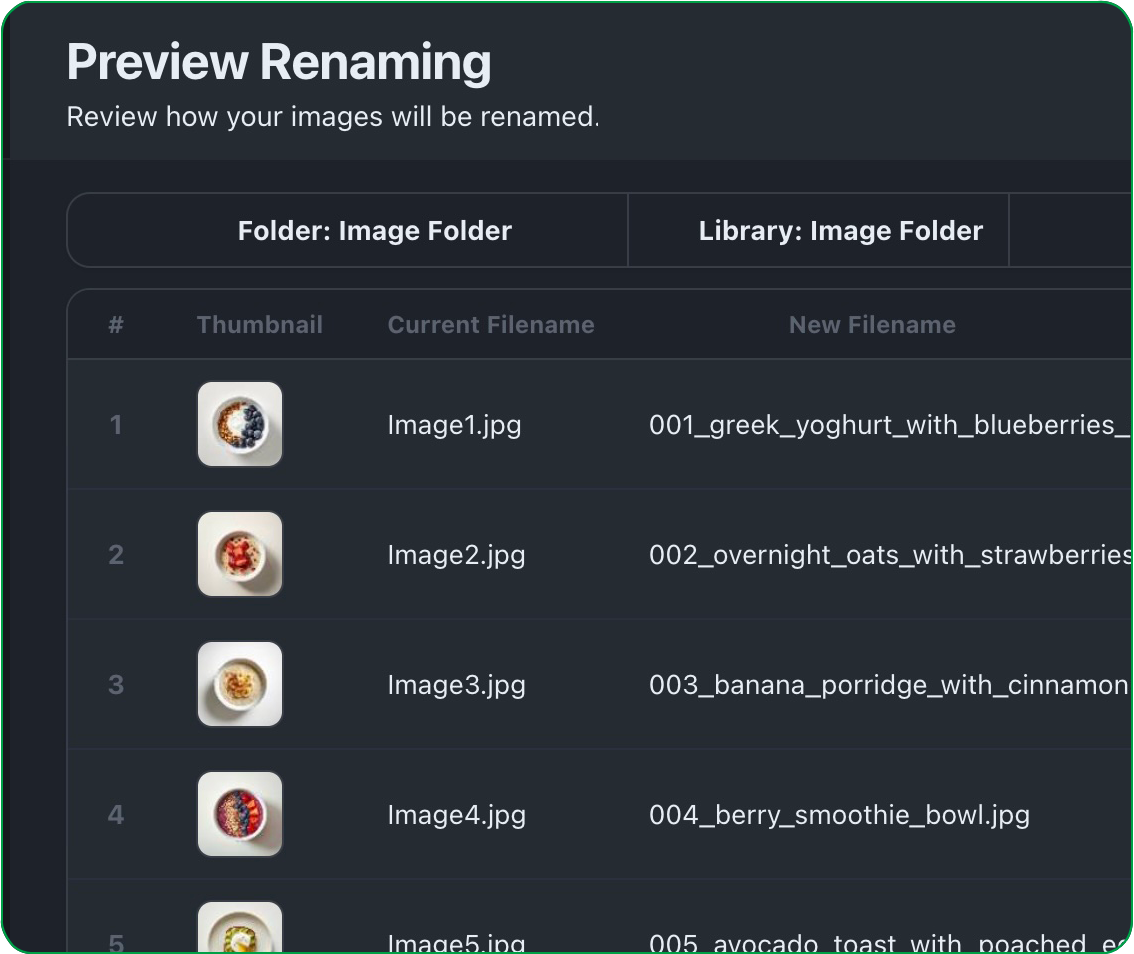Click row number 1
Screen dimensions: 1134x954
point(116,425)
